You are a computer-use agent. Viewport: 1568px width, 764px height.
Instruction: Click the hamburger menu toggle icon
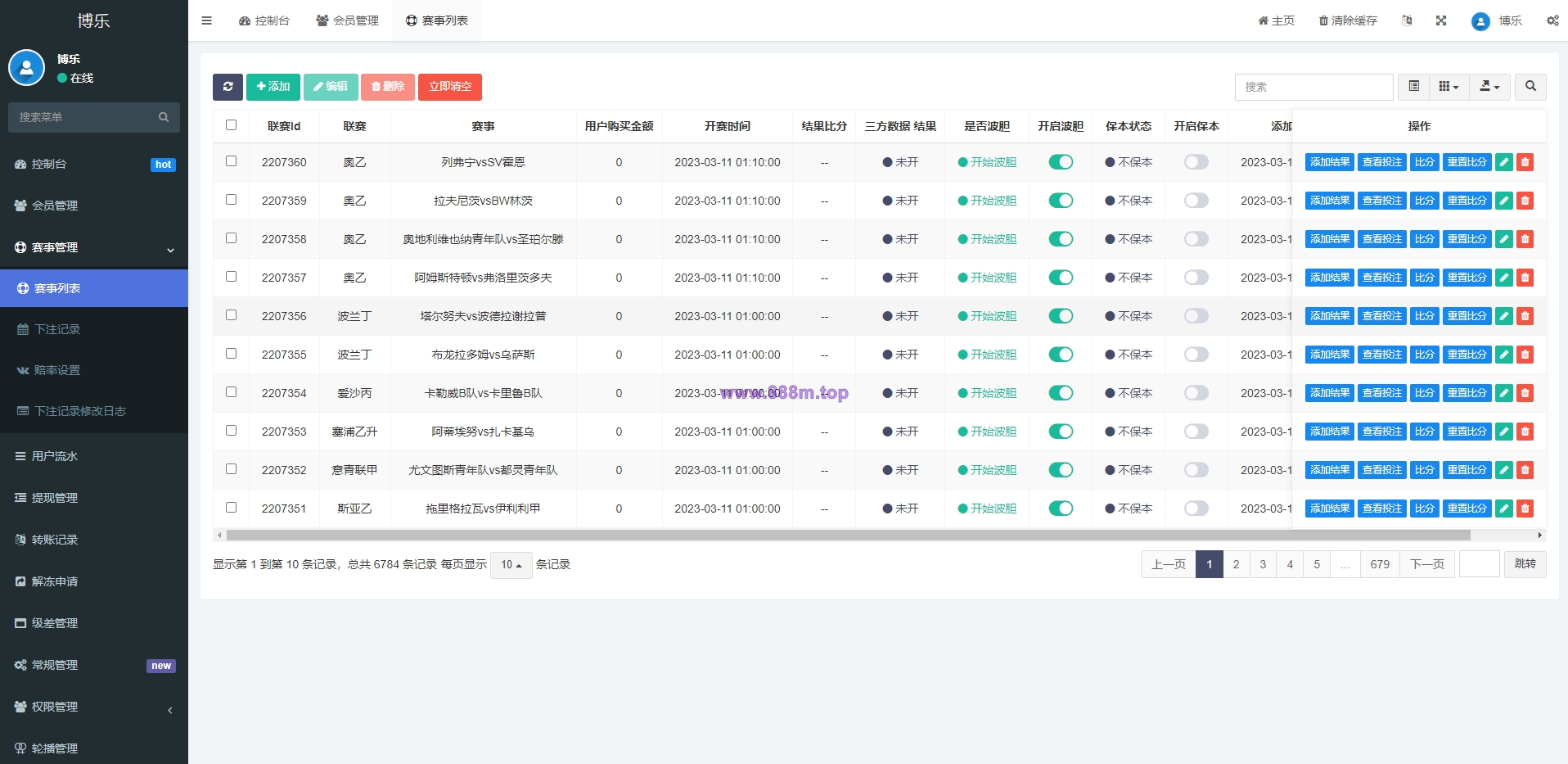206,20
